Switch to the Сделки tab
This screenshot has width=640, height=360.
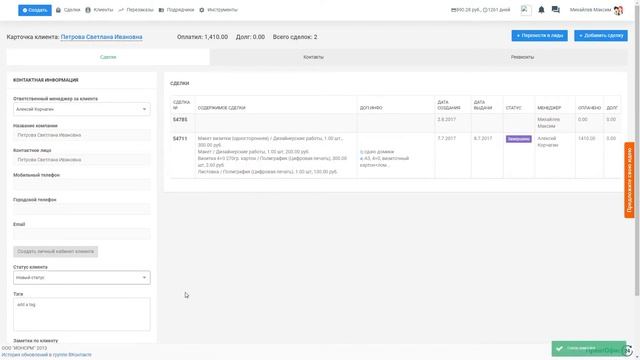(108, 57)
